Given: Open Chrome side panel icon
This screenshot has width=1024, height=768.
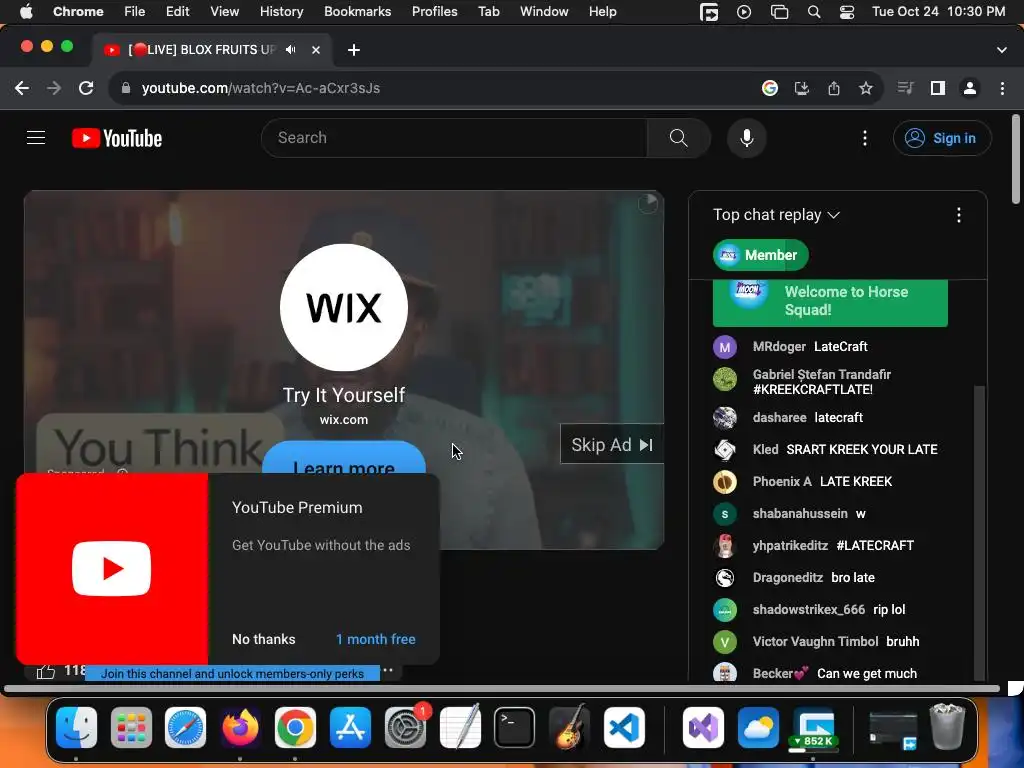Looking at the screenshot, I should [x=938, y=88].
